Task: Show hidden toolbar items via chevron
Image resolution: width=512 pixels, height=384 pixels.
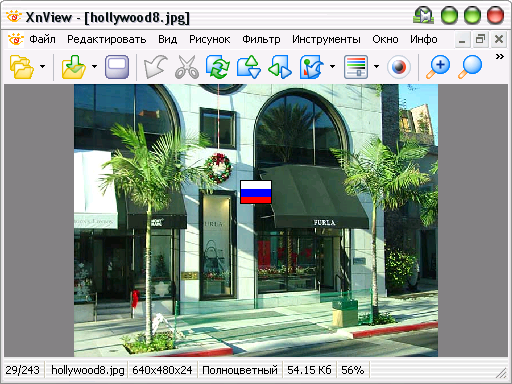Action: coord(500,56)
